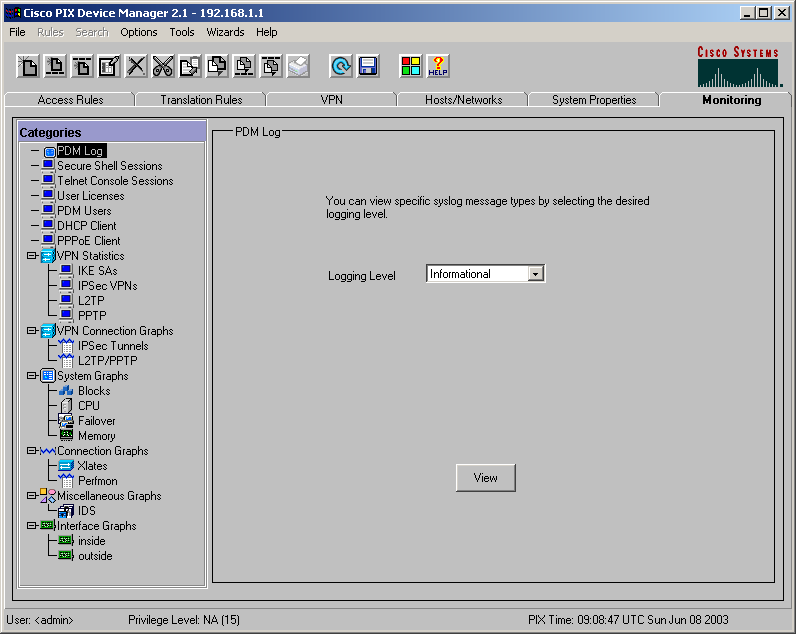796x634 pixels.
Task: Collapse the Miscellaneous Graphs tree node
Action: tap(31, 495)
